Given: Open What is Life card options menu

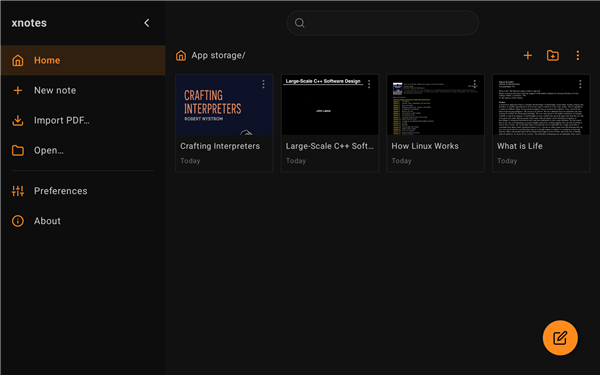Looking at the screenshot, I should 580,84.
